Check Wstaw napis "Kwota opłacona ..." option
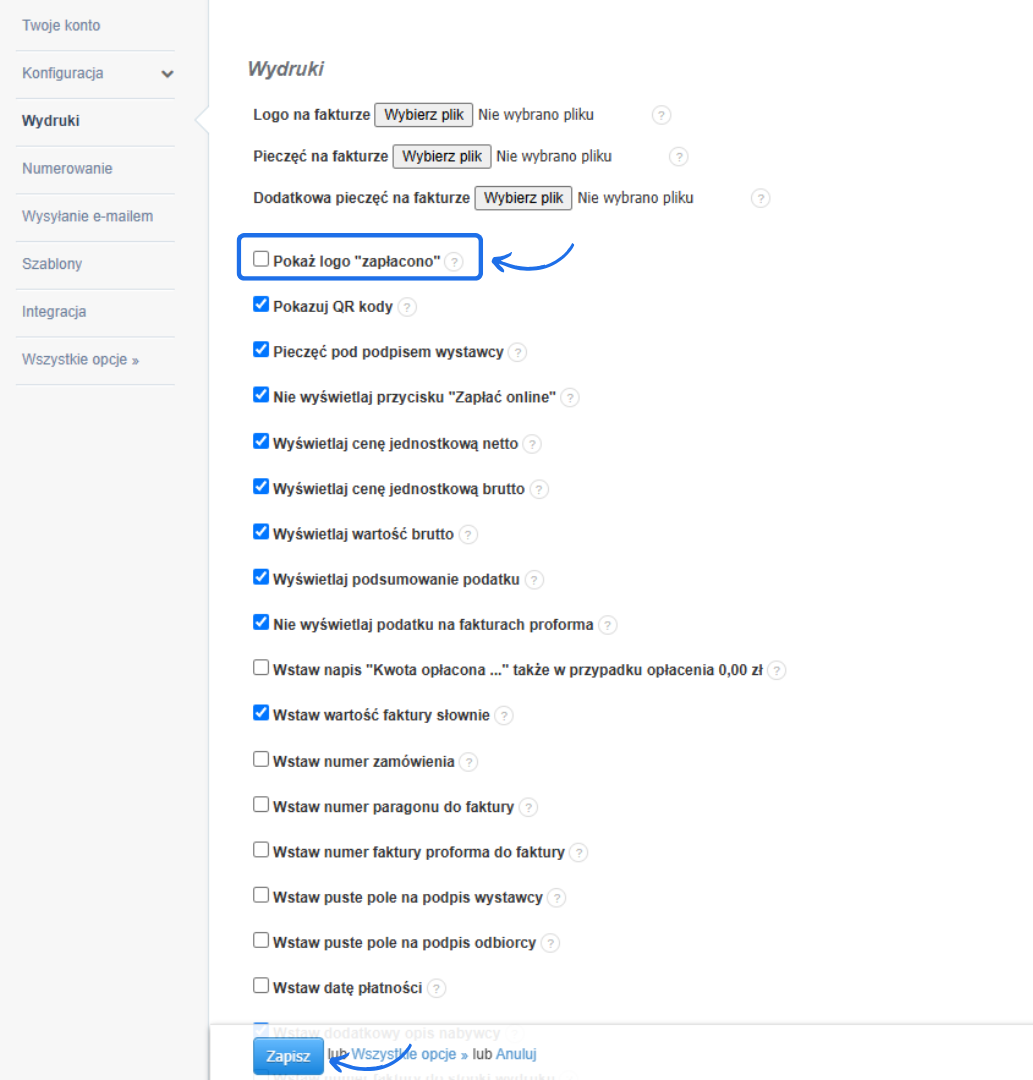This screenshot has width=1033, height=1080. pyautogui.click(x=261, y=667)
